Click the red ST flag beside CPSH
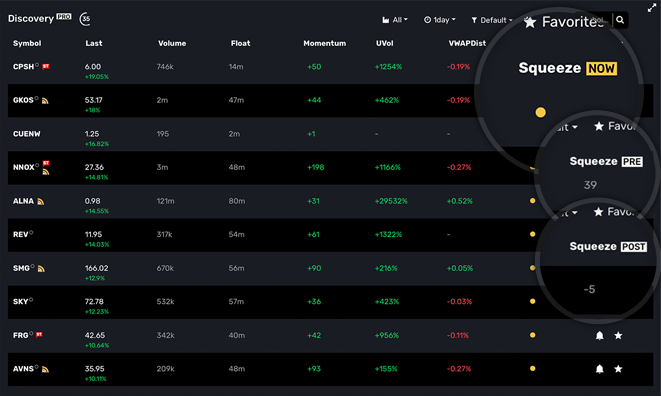Image resolution: width=661 pixels, height=396 pixels. pyautogui.click(x=46, y=67)
